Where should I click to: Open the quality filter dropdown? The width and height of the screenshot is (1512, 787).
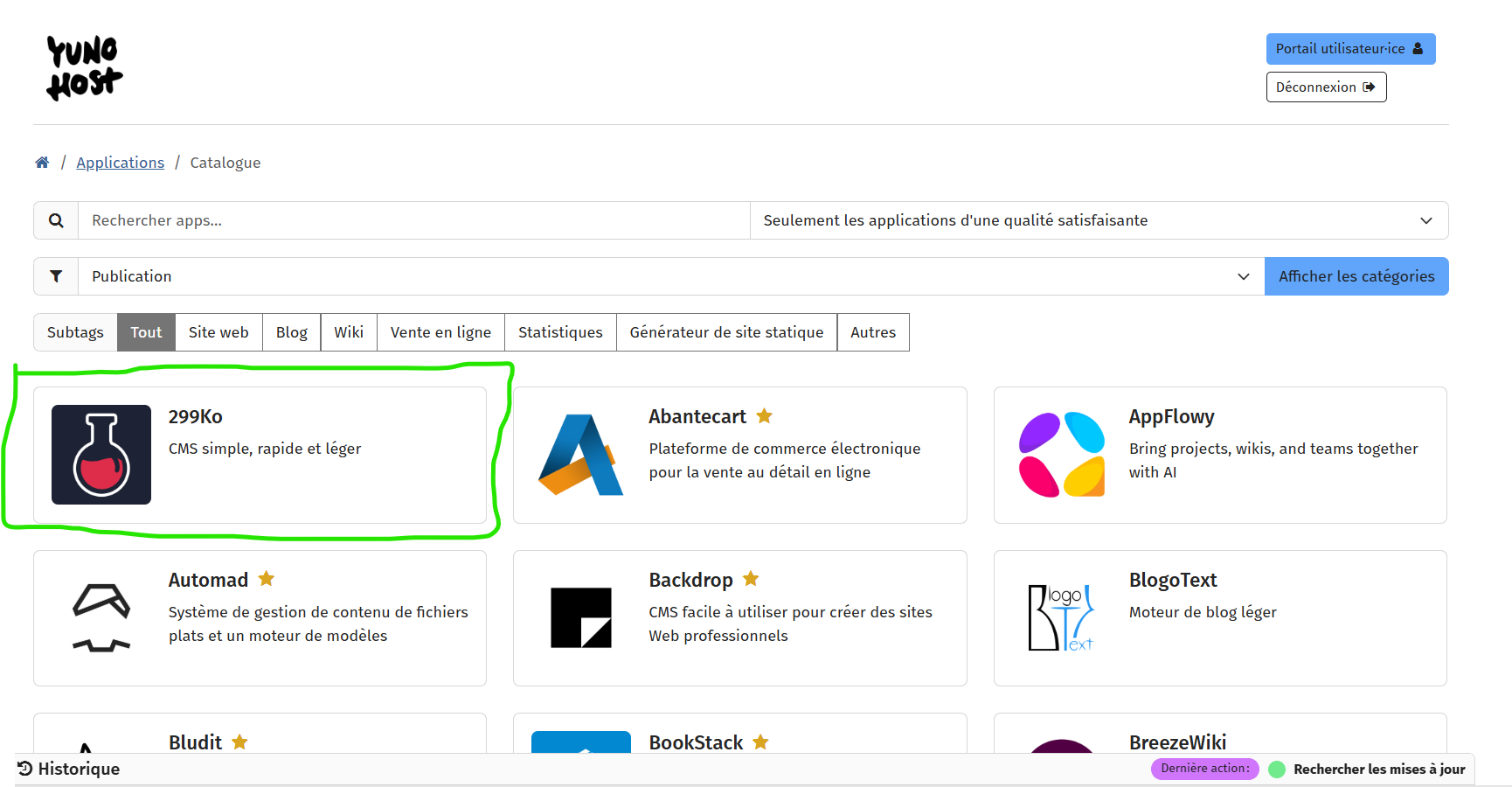pos(1099,220)
